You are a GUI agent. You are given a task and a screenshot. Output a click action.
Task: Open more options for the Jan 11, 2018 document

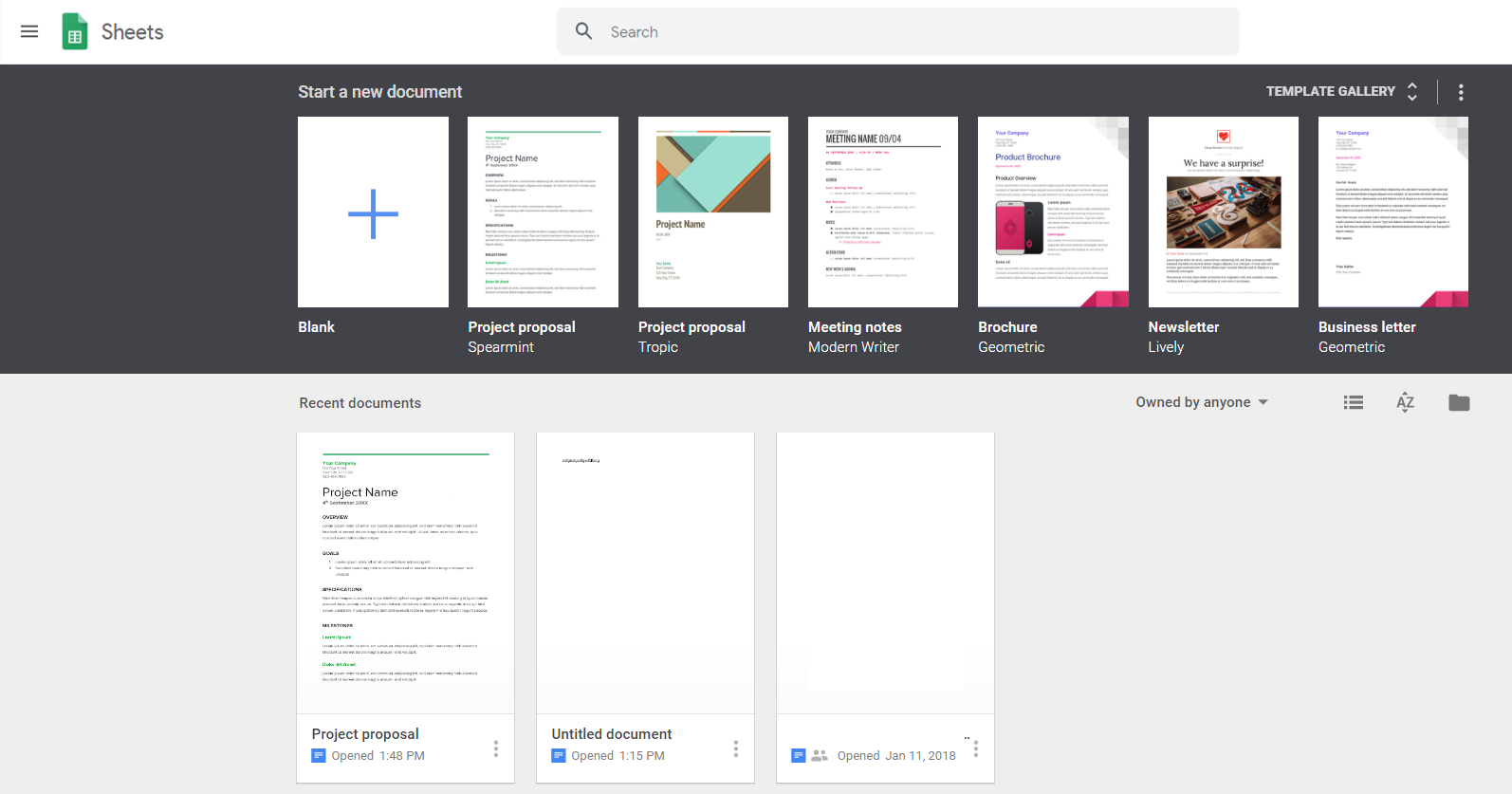976,748
